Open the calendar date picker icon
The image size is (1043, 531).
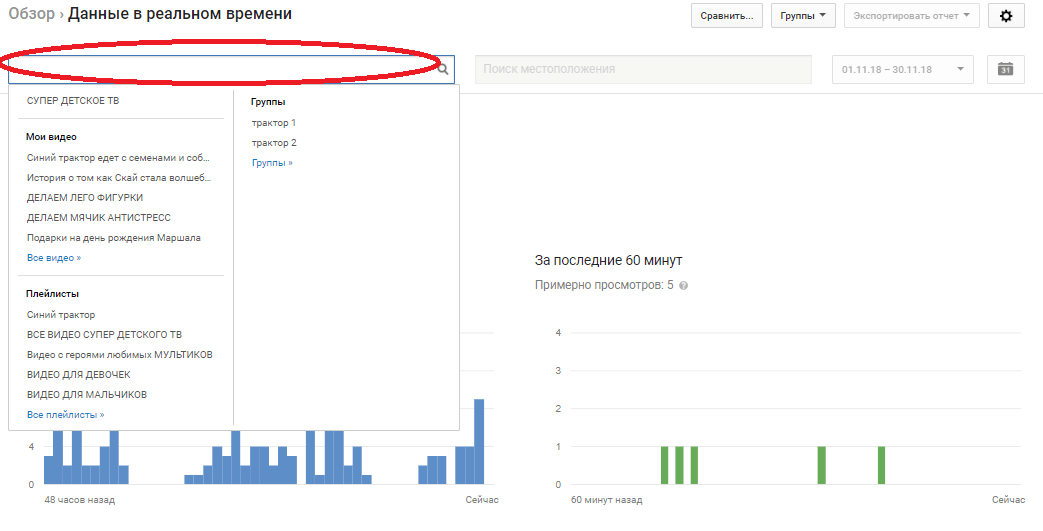click(x=1005, y=69)
